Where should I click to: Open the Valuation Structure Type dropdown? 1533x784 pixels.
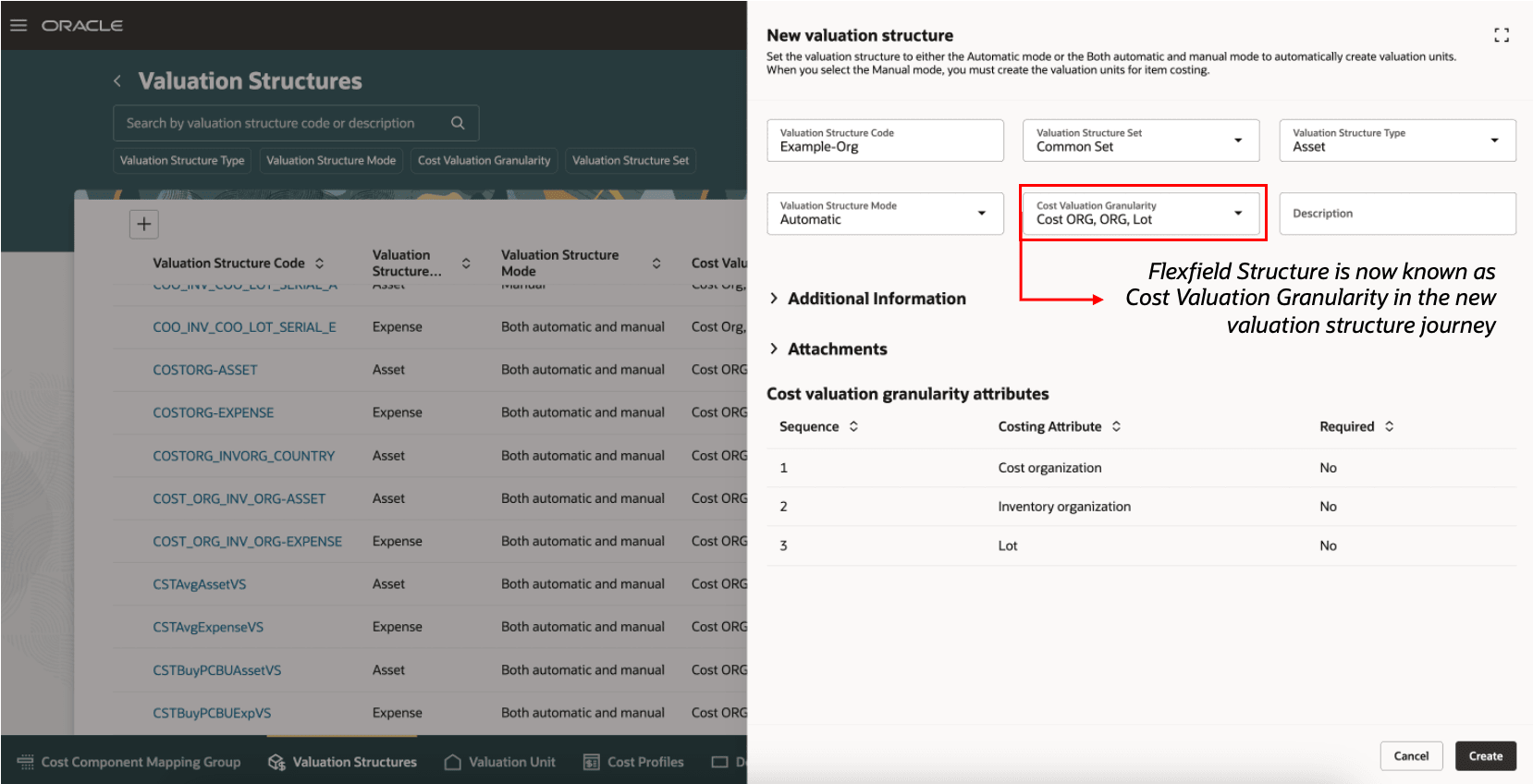point(1494,141)
